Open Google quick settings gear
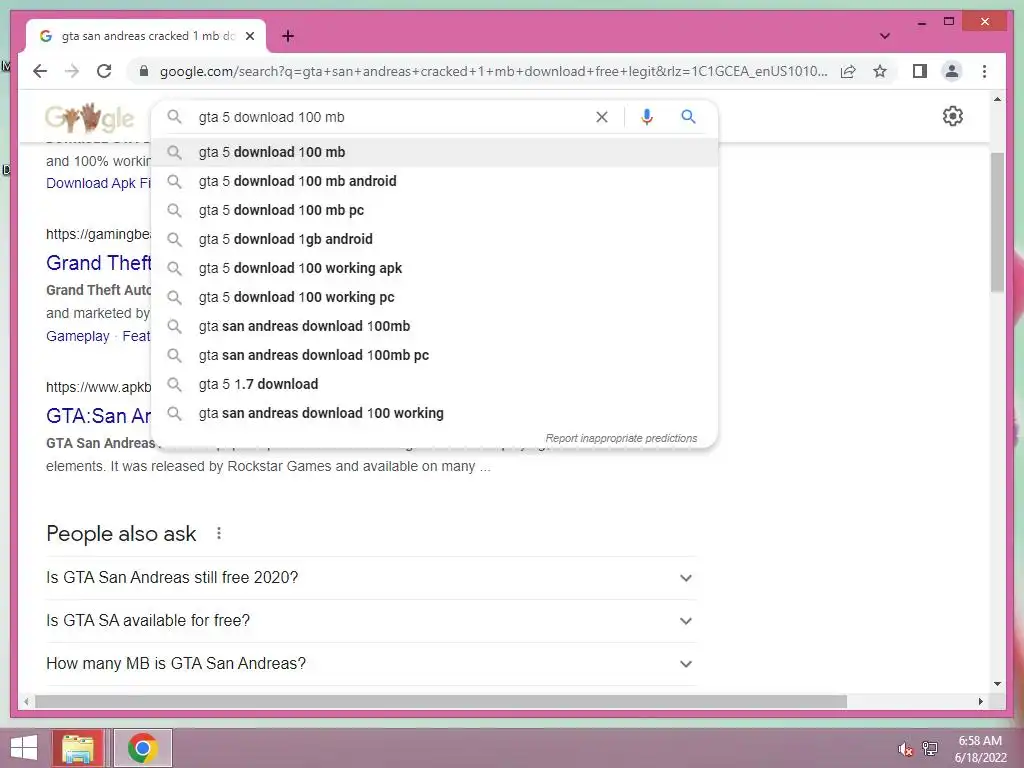 (x=952, y=116)
